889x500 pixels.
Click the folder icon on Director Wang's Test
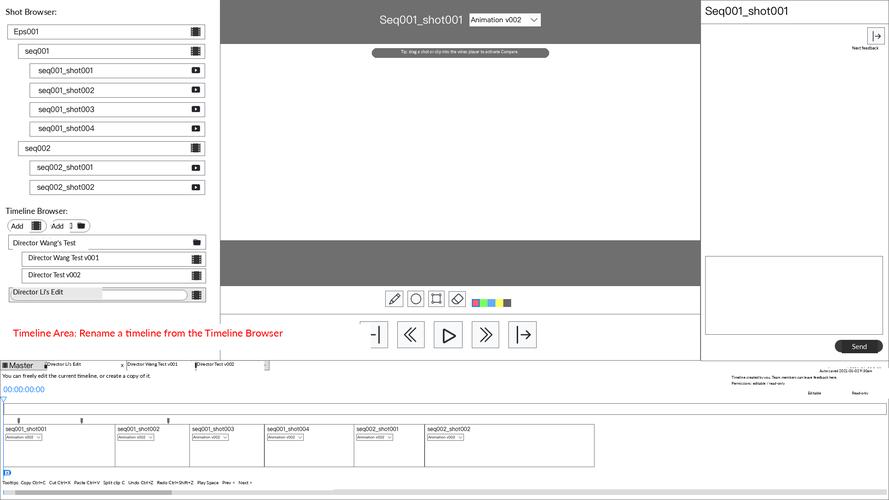pyautogui.click(x=197, y=243)
